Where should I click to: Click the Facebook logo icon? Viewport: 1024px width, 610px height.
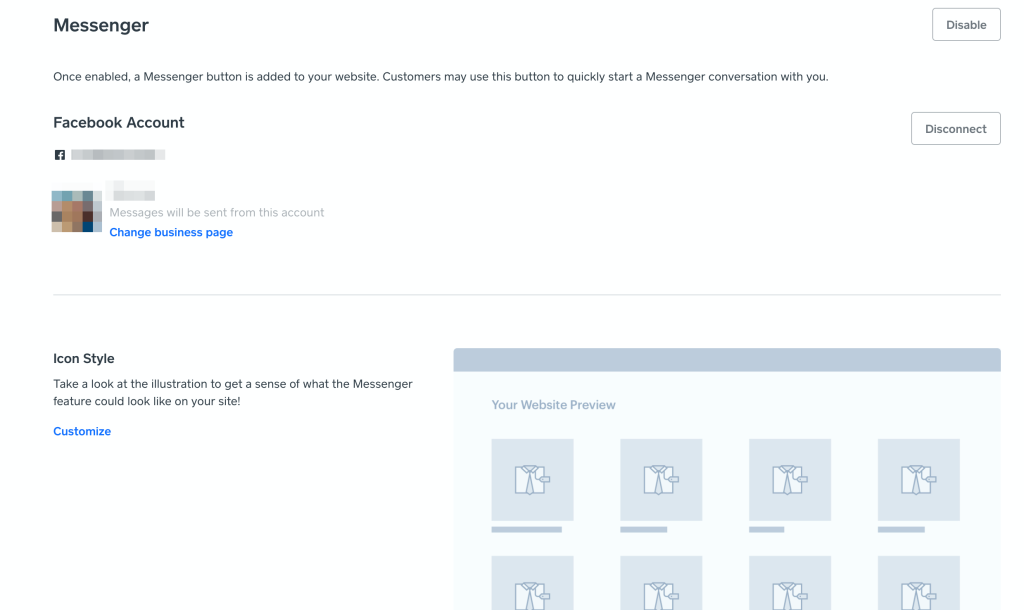pos(59,155)
